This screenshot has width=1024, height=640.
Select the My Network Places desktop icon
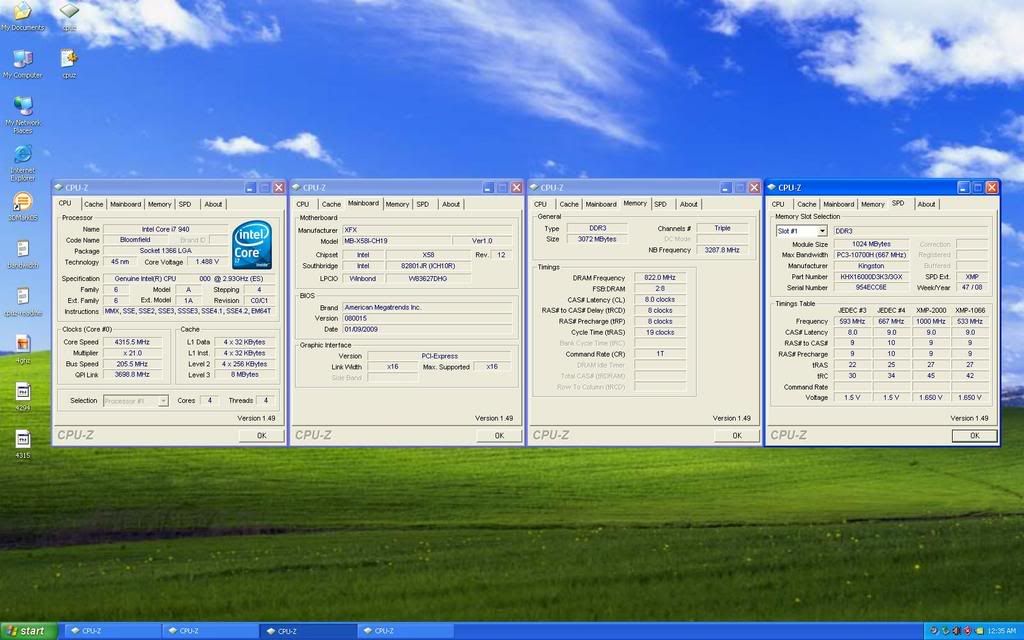coord(23,114)
